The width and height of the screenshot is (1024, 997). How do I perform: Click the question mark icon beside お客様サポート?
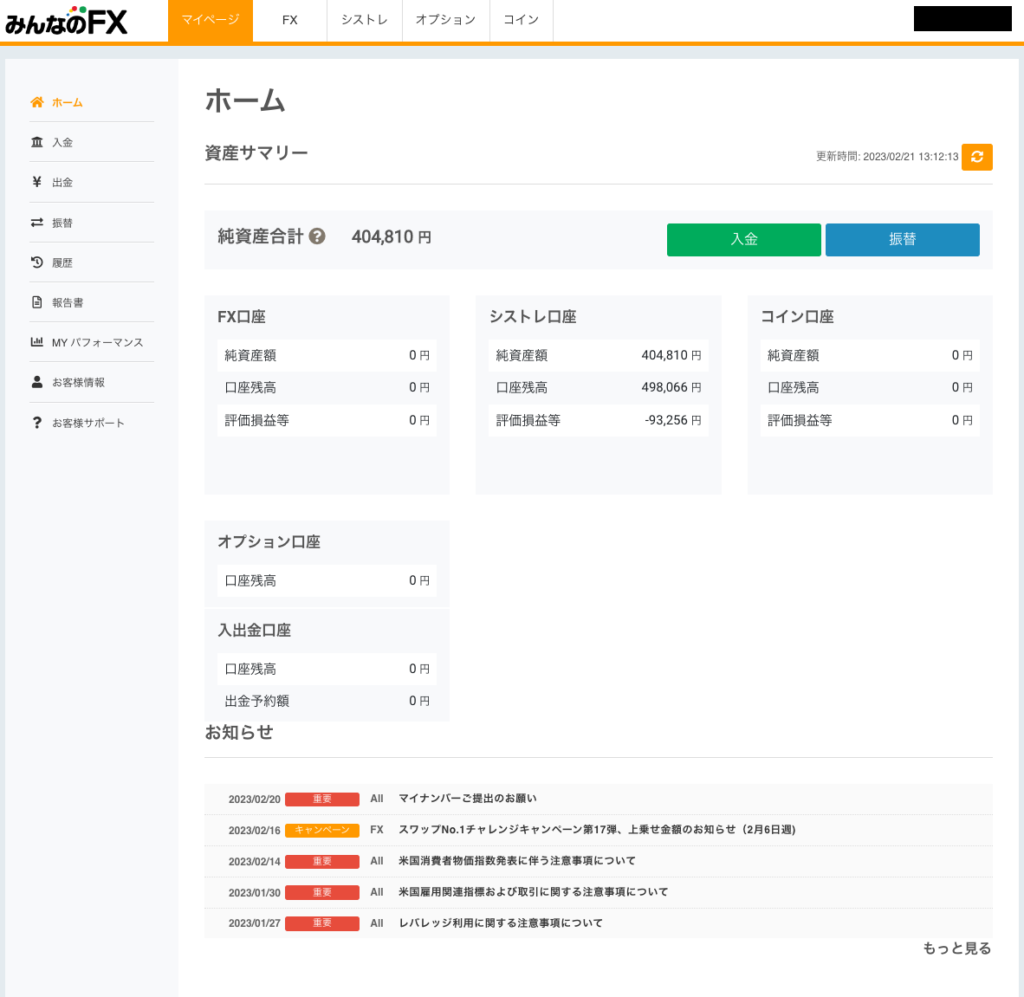[37, 423]
